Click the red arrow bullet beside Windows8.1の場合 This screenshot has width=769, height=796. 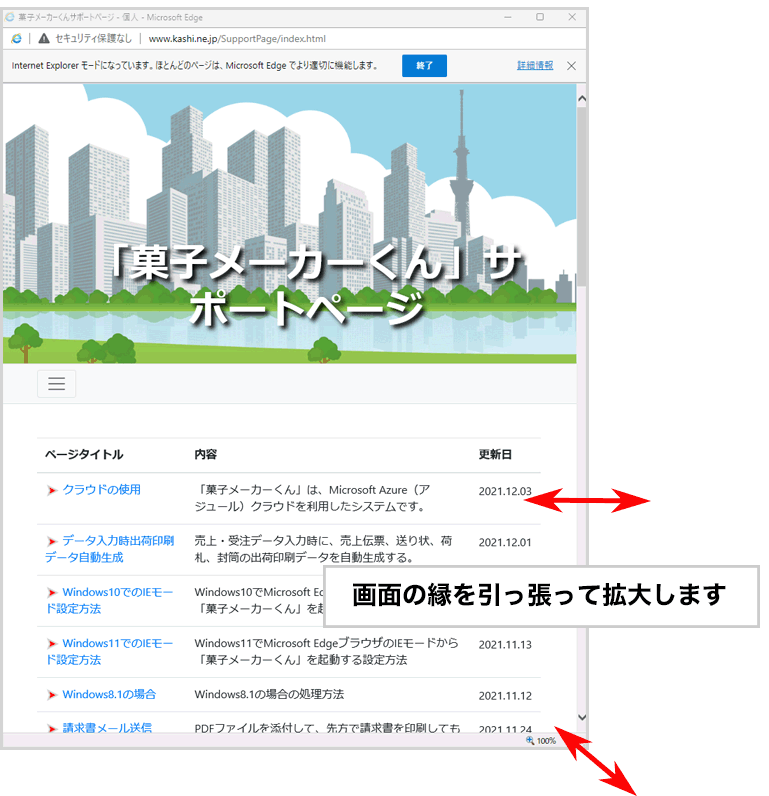pos(52,695)
